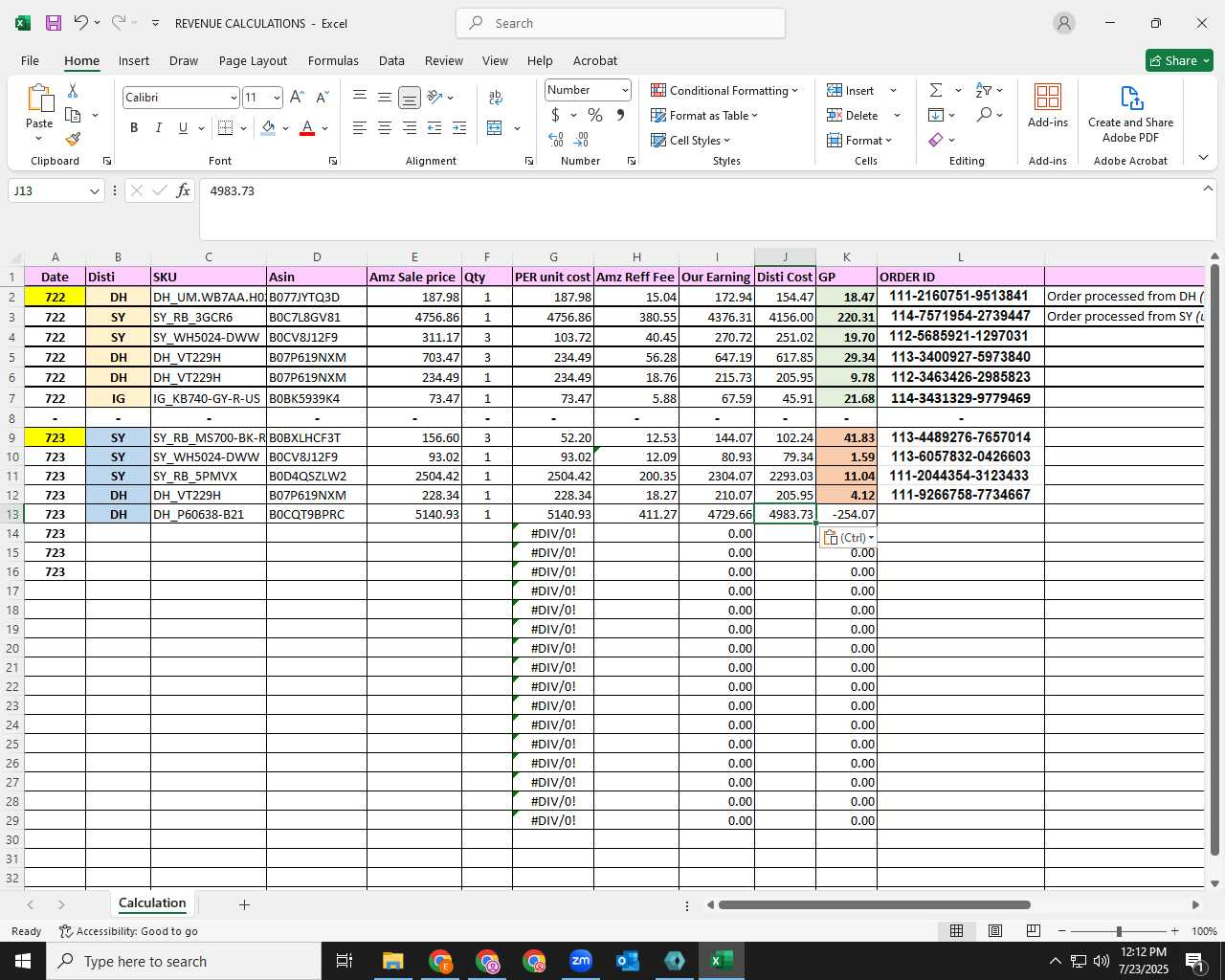Click the Find & Select magnifier icon
Viewport: 1225px width, 980px height.
click(x=984, y=115)
